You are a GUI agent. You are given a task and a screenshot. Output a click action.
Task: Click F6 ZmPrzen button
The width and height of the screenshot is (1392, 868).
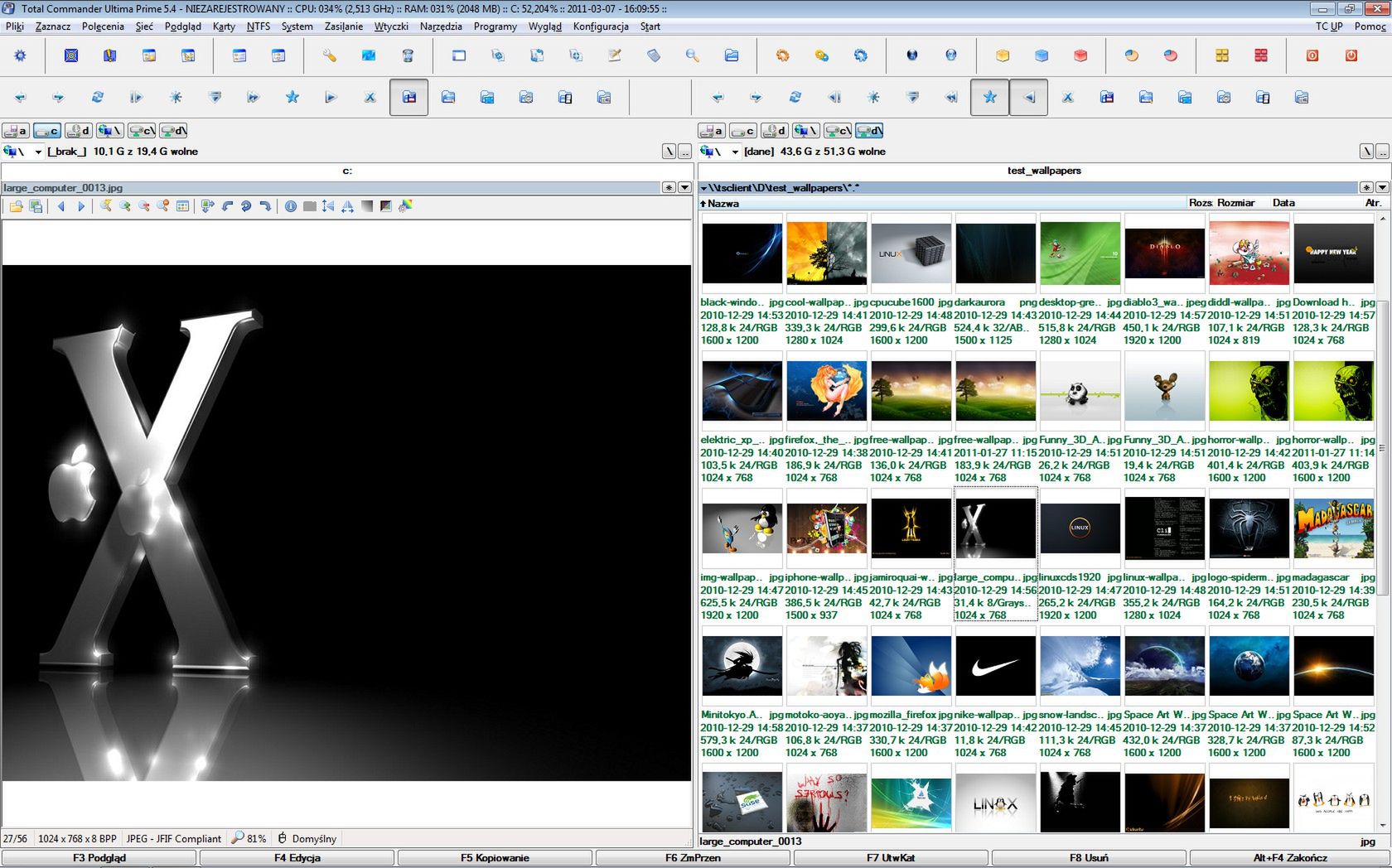click(x=694, y=858)
